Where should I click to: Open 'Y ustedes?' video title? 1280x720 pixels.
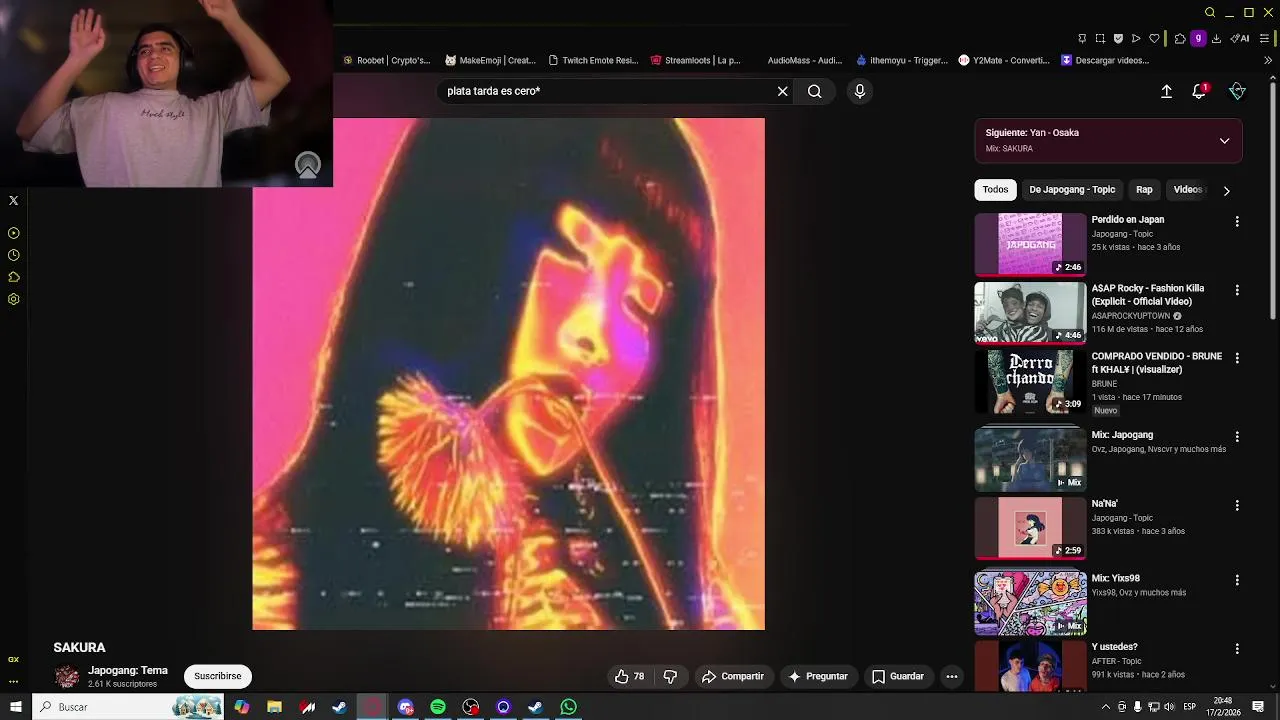[1114, 647]
